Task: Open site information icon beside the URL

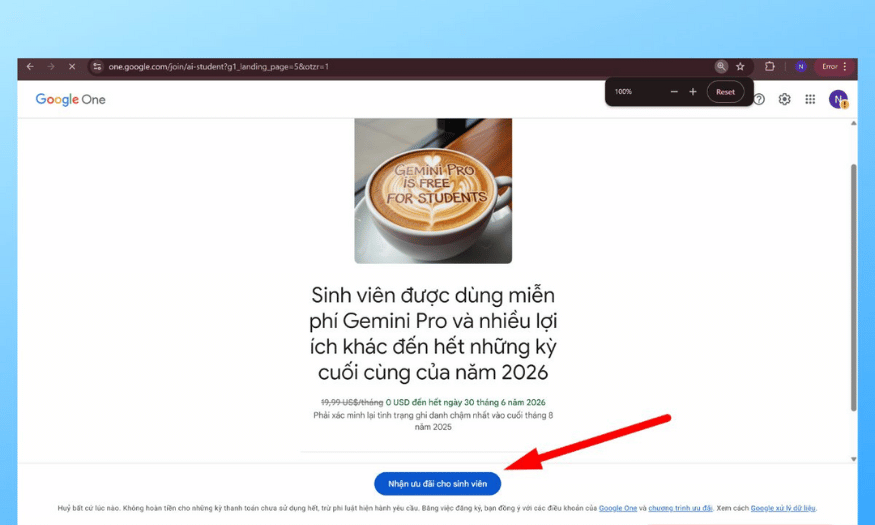Action: pyautogui.click(x=97, y=66)
